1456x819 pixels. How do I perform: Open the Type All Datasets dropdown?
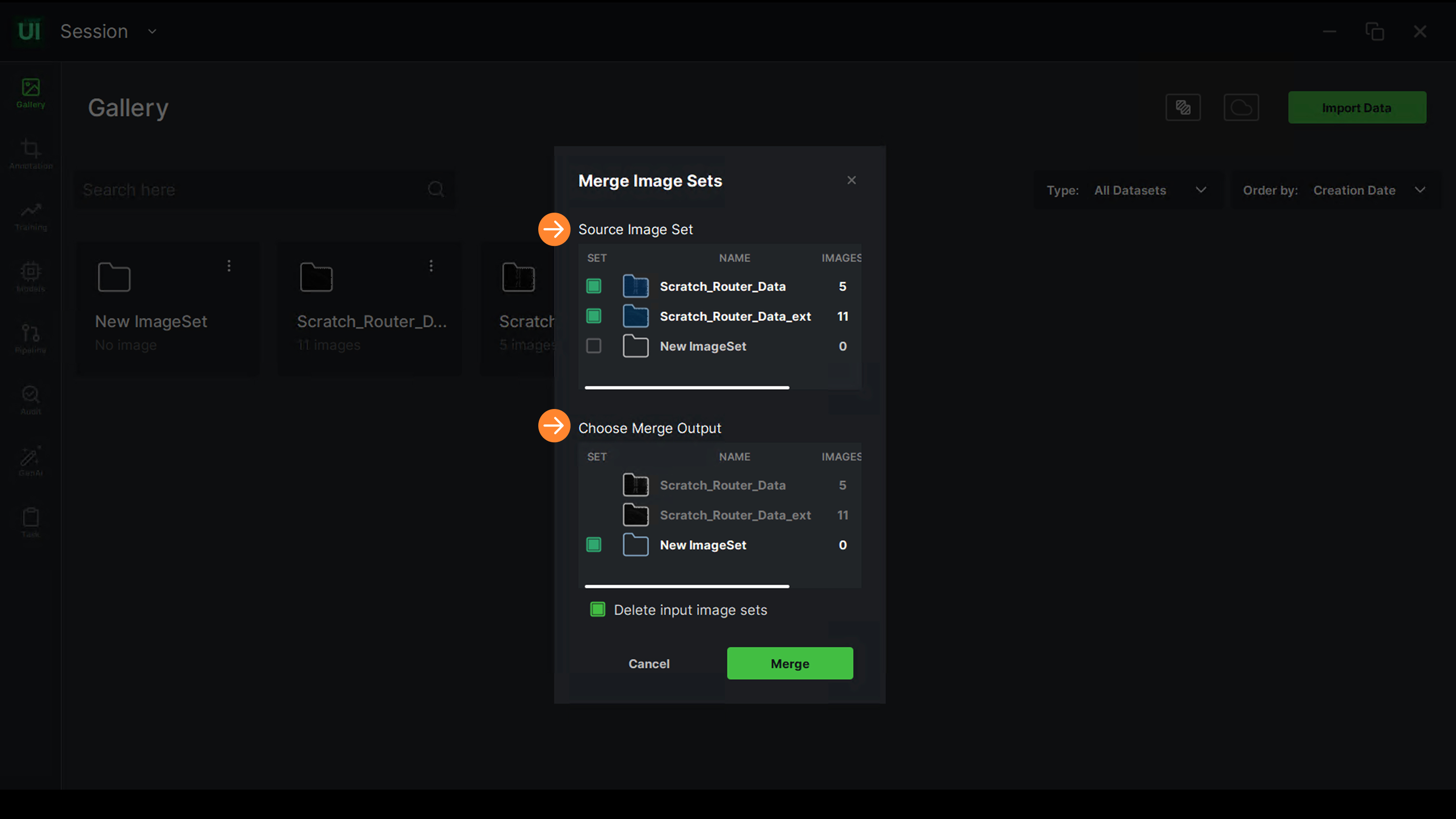(1131, 191)
